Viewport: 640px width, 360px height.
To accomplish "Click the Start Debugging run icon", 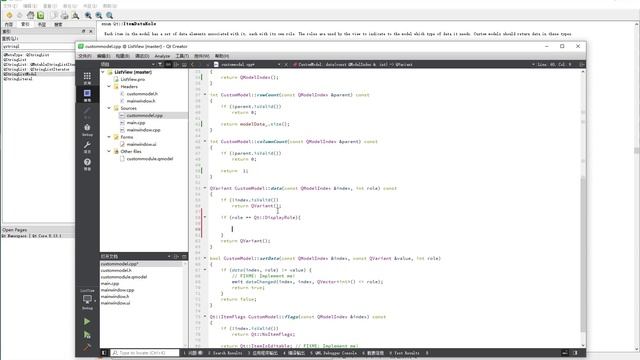I will tap(87, 335).
